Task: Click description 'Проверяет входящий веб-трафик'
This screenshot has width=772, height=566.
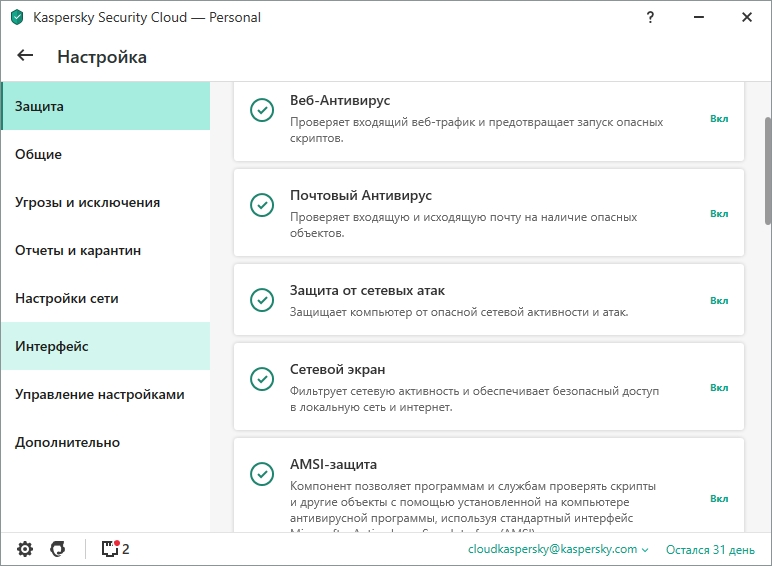Action: [476, 129]
